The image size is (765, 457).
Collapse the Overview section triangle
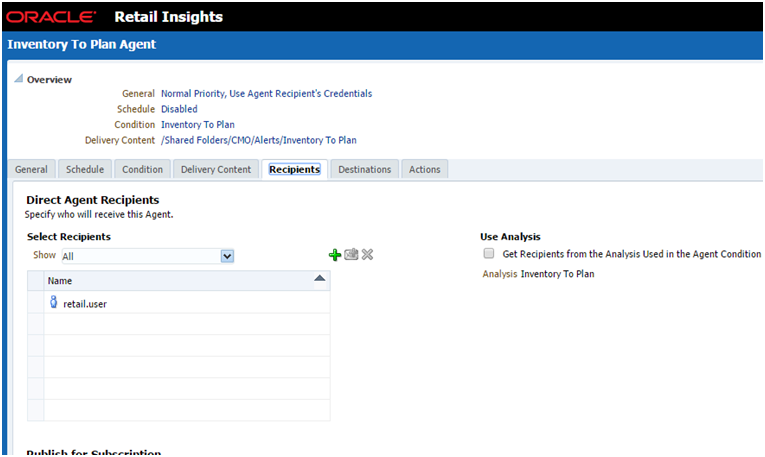coord(19,78)
